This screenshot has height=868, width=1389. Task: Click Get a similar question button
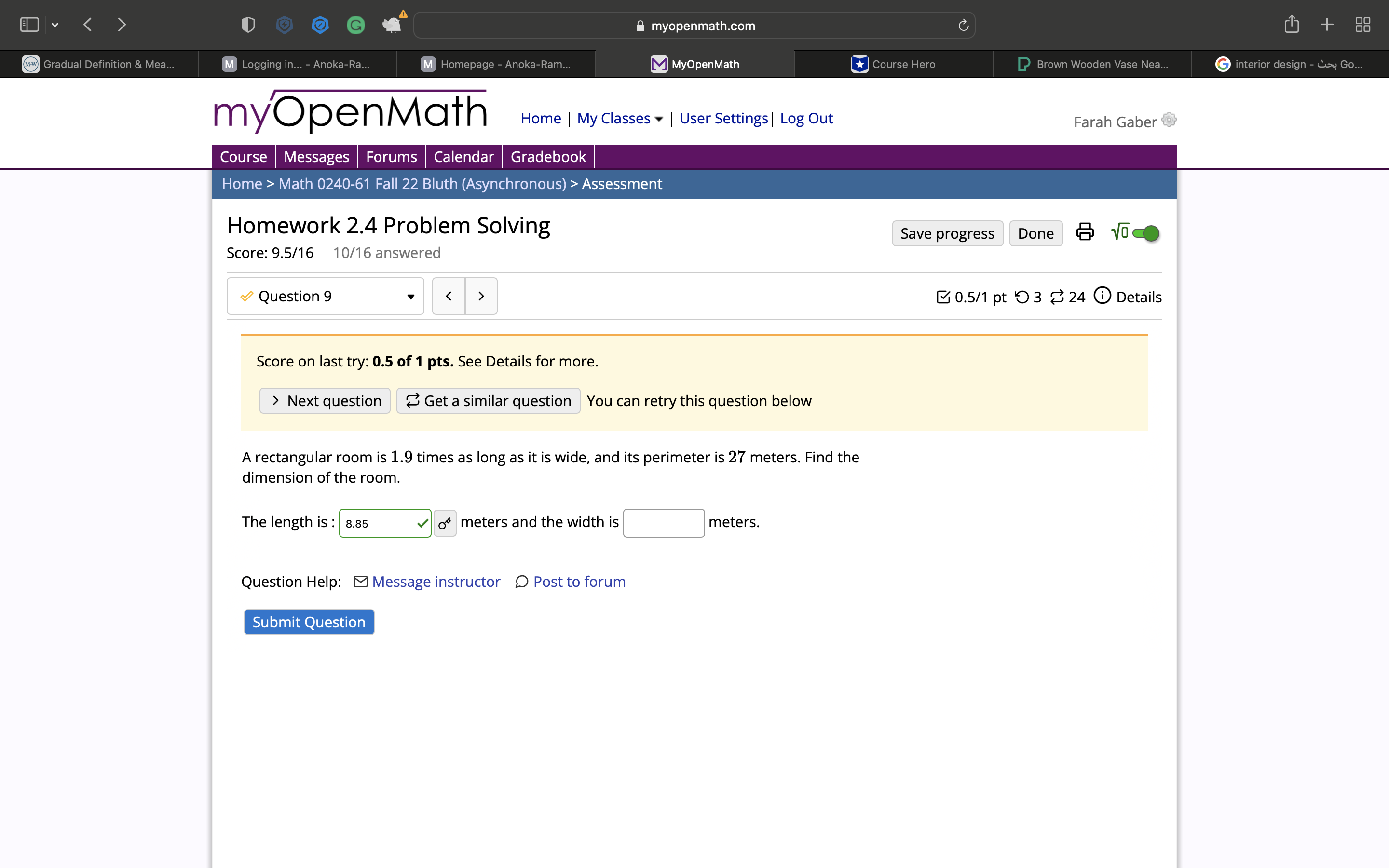click(x=488, y=401)
